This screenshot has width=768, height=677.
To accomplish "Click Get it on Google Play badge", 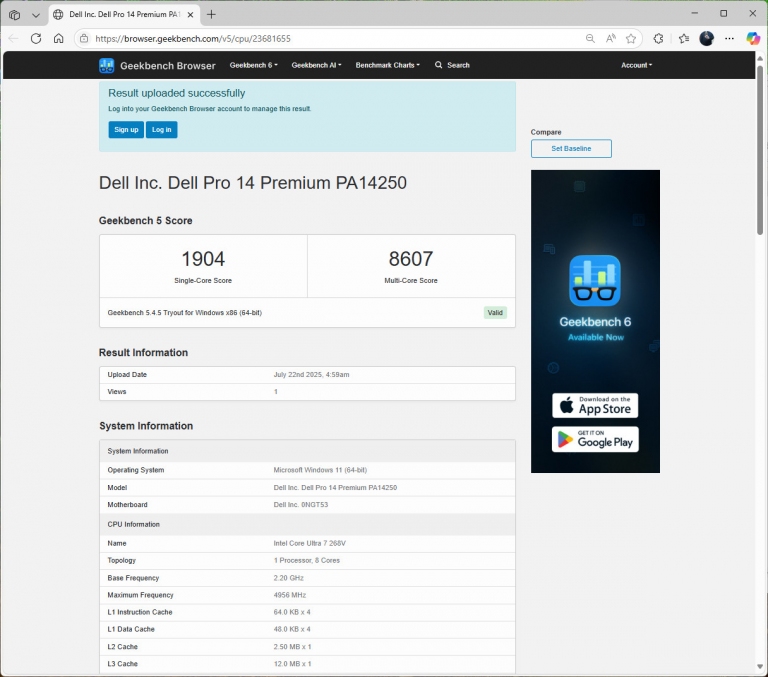I will pos(595,439).
